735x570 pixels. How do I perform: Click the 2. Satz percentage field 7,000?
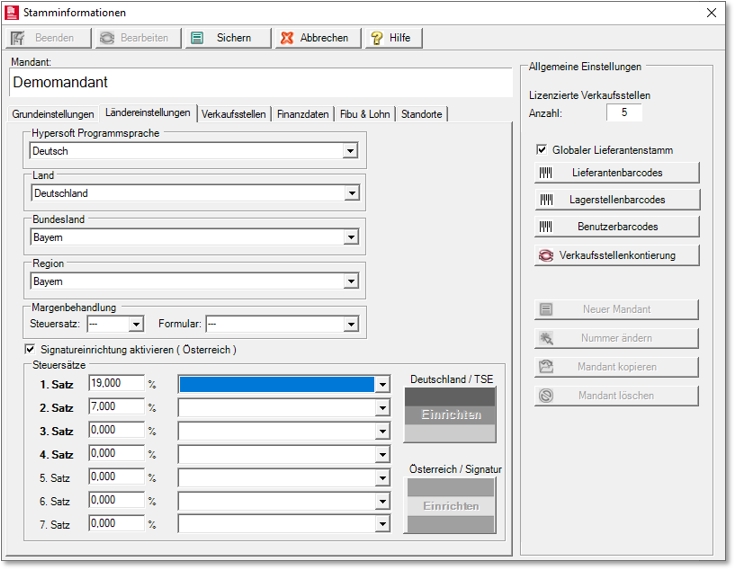116,406
